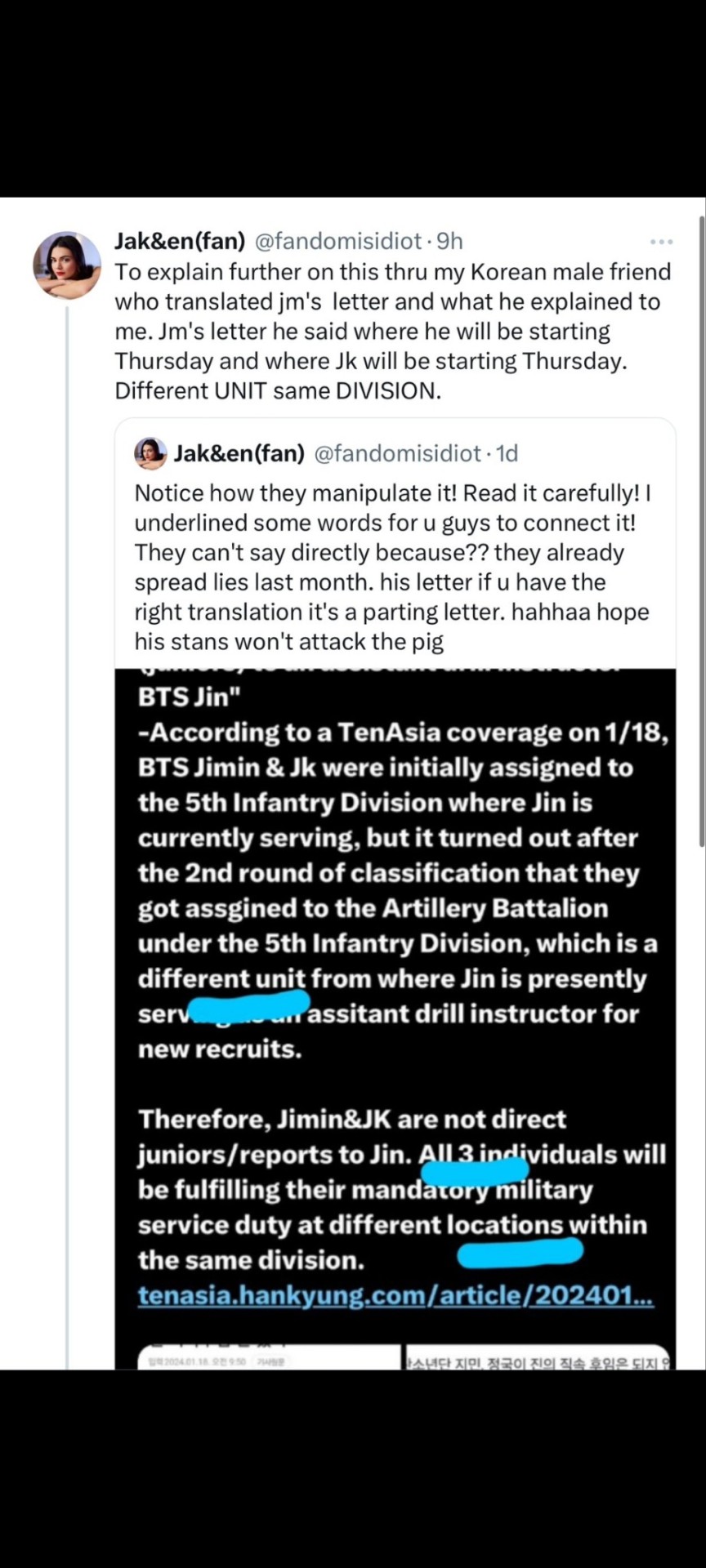Open the @fandomisidiot handle beside the 1d timestamp
This screenshot has height=1568, width=706.
point(398,453)
